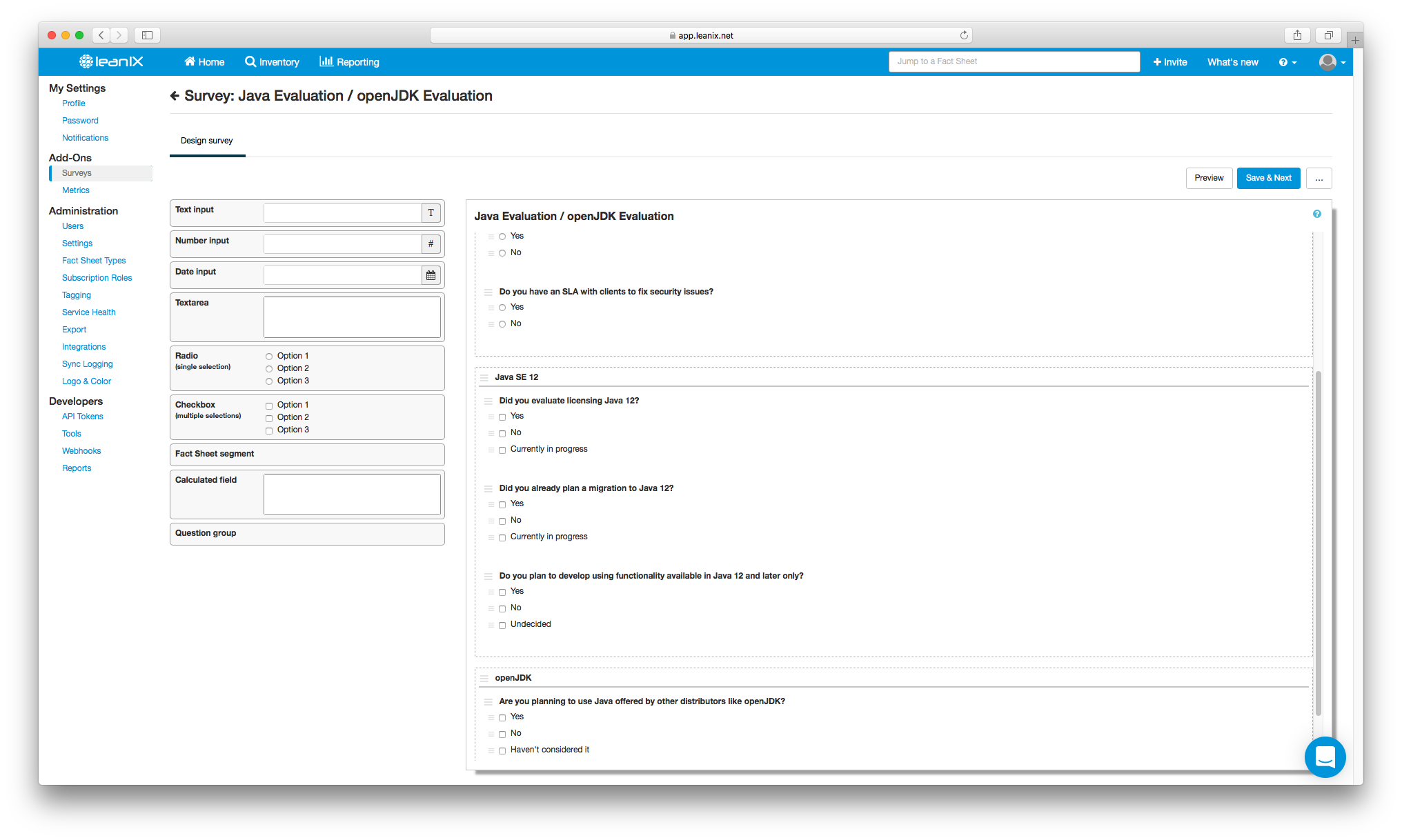Viewport: 1402px width, 840px height.
Task: Open the Logo & Color link
Action: 86,381
